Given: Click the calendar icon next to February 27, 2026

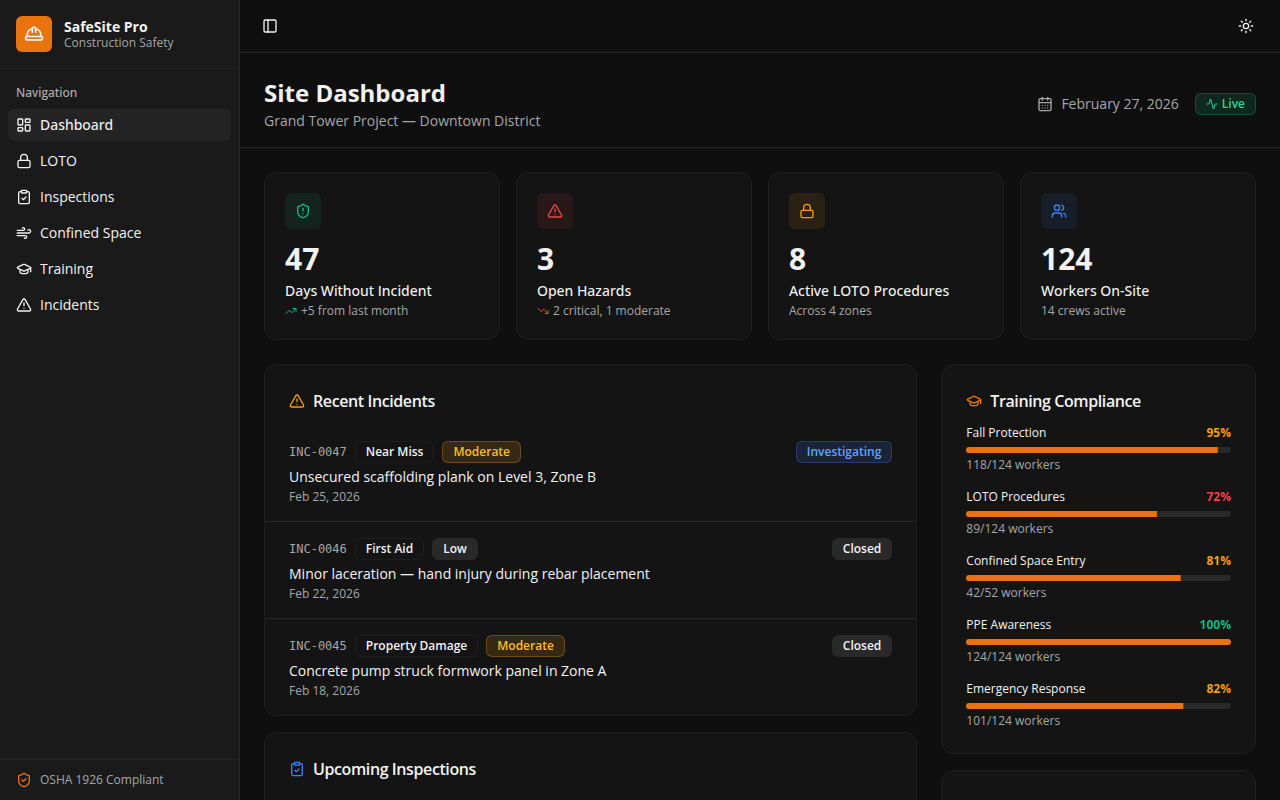Looking at the screenshot, I should [x=1045, y=103].
